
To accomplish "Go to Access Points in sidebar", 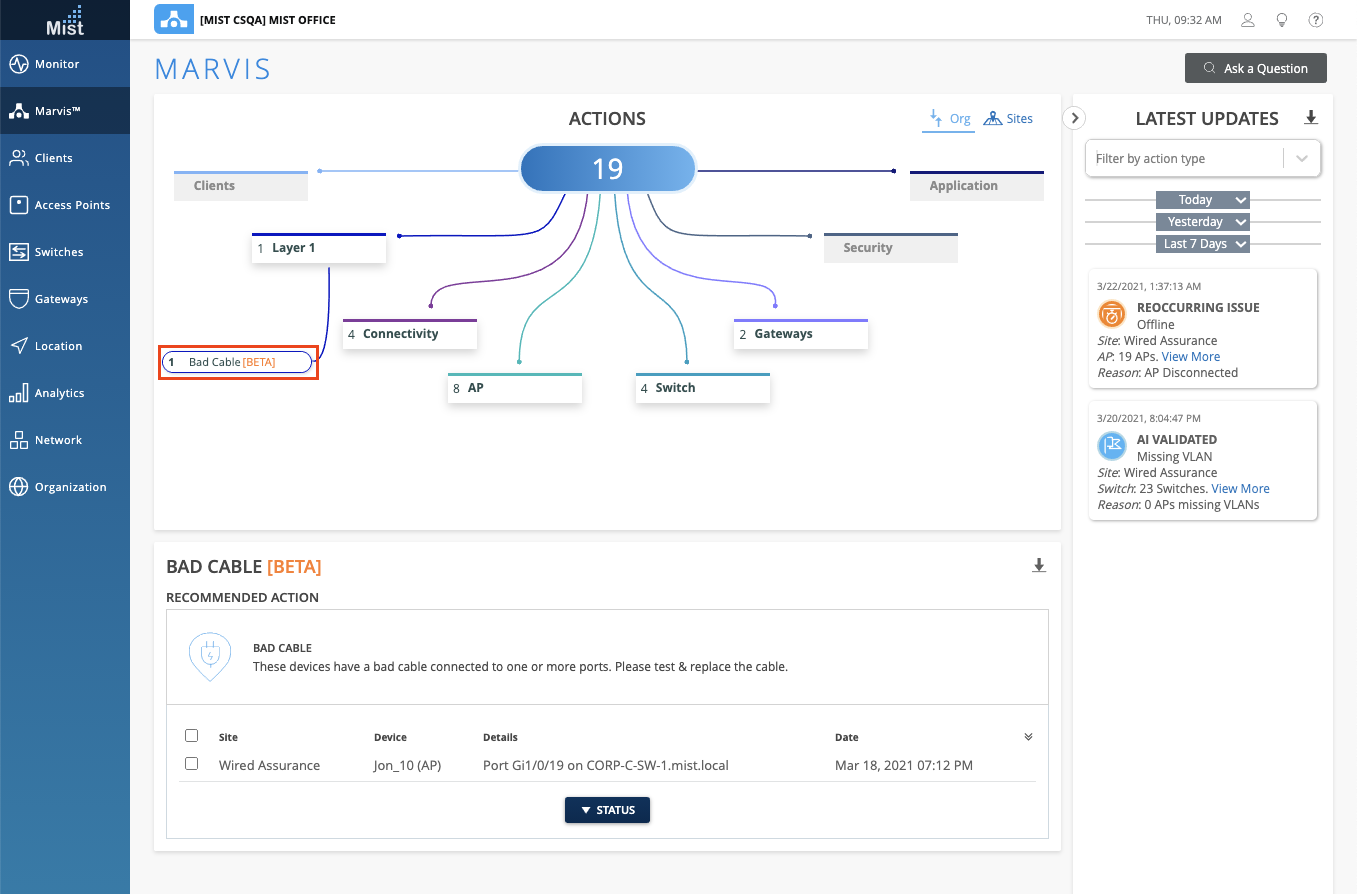I will [x=72, y=205].
